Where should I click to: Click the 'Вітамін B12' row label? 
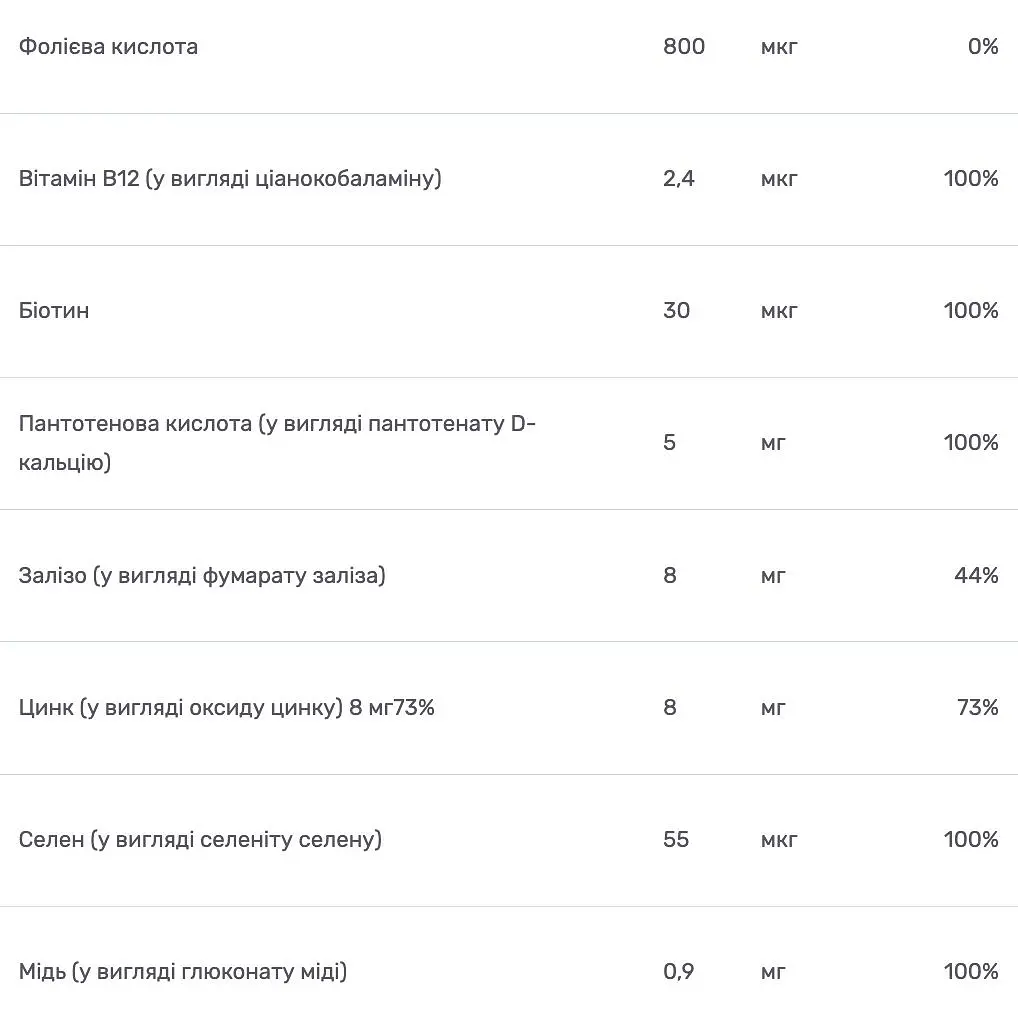pos(230,179)
